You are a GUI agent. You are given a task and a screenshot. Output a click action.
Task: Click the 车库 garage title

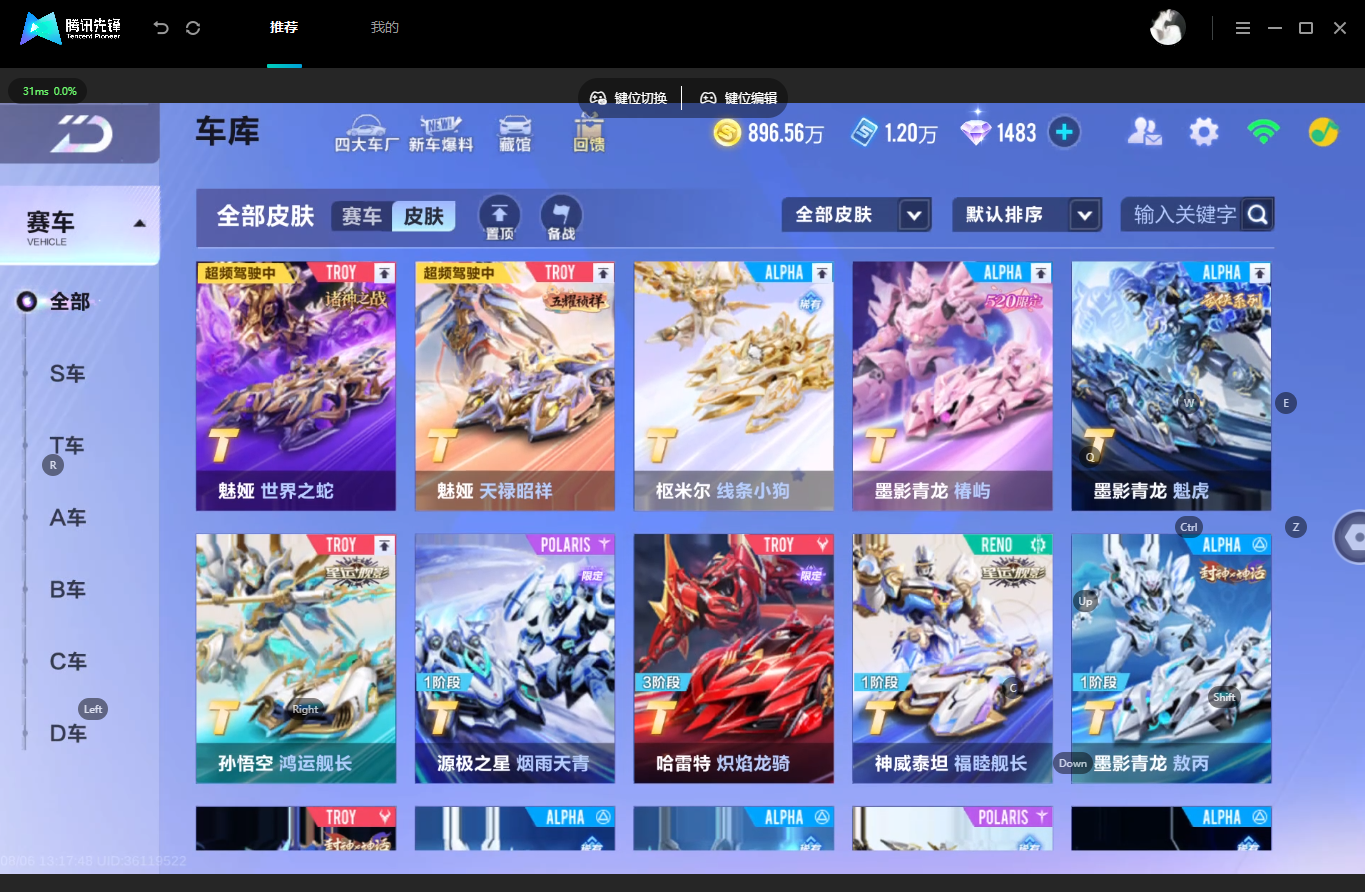[x=228, y=132]
